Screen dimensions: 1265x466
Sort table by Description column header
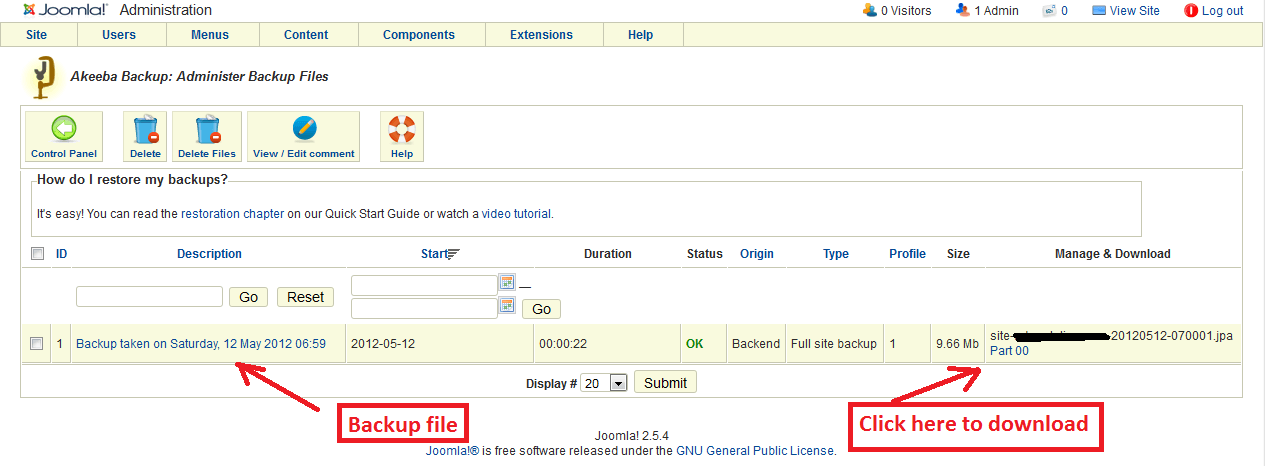[210, 254]
